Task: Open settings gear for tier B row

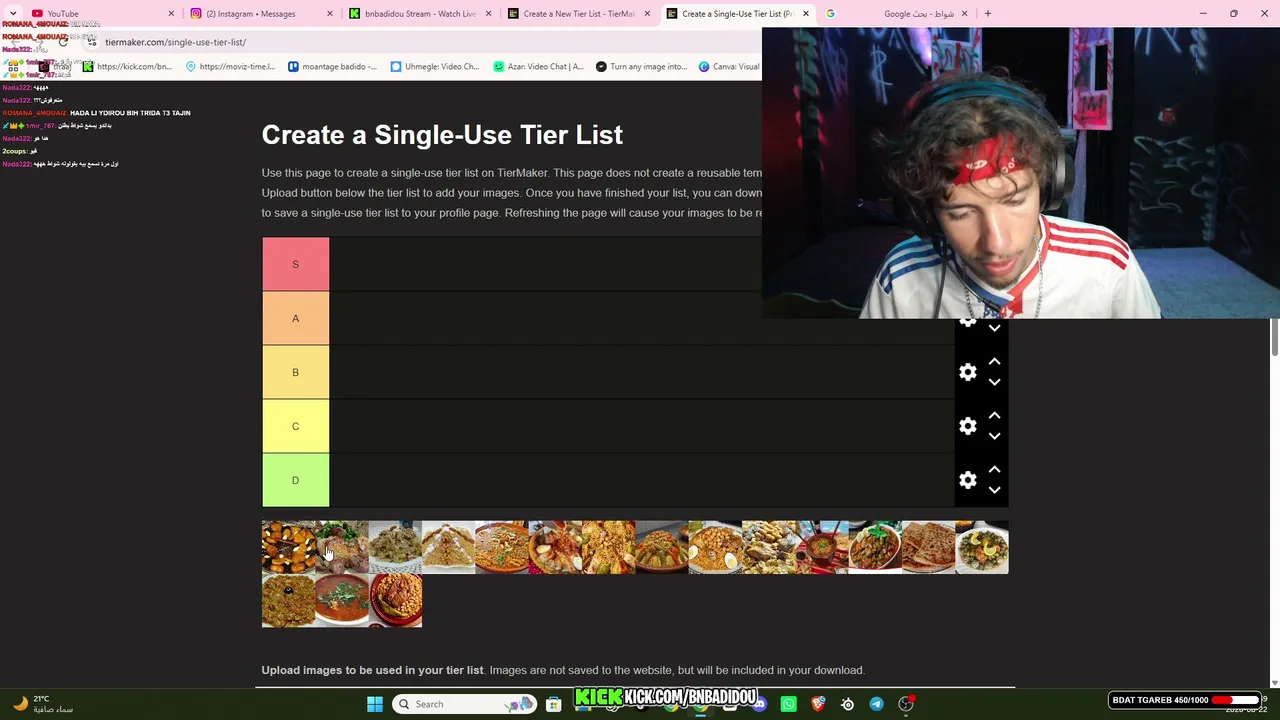Action: coord(968,372)
